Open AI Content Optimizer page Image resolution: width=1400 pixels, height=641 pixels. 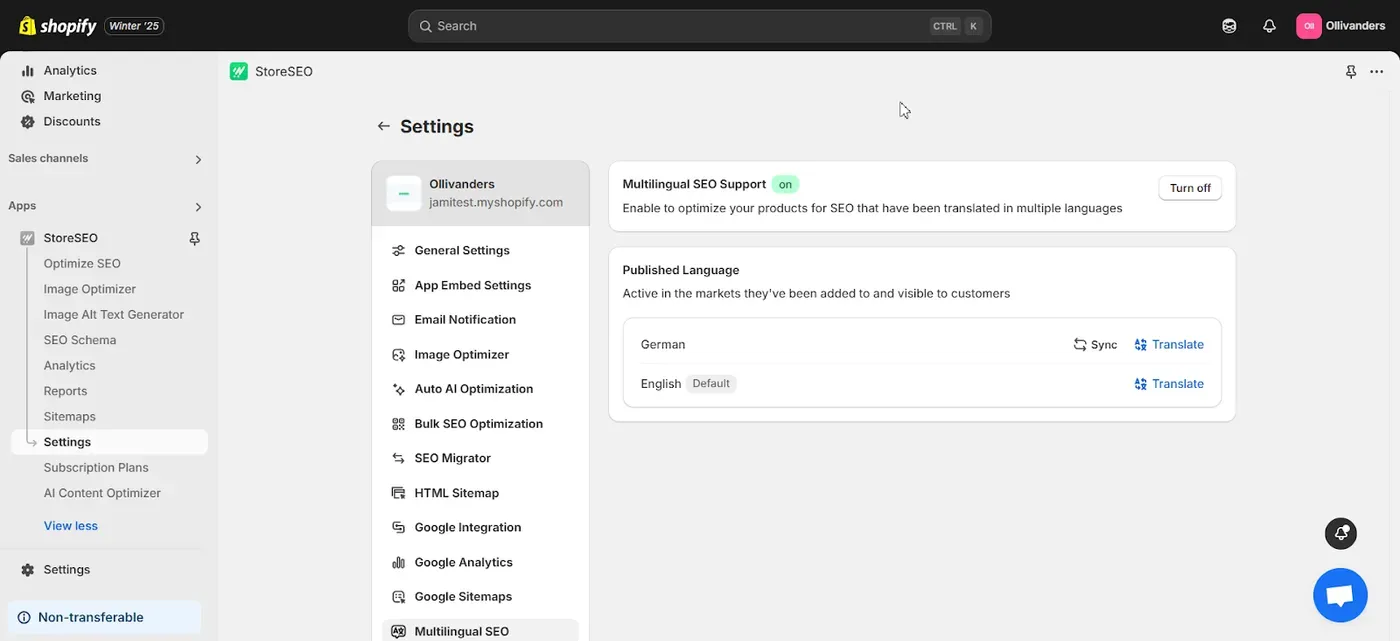point(102,493)
